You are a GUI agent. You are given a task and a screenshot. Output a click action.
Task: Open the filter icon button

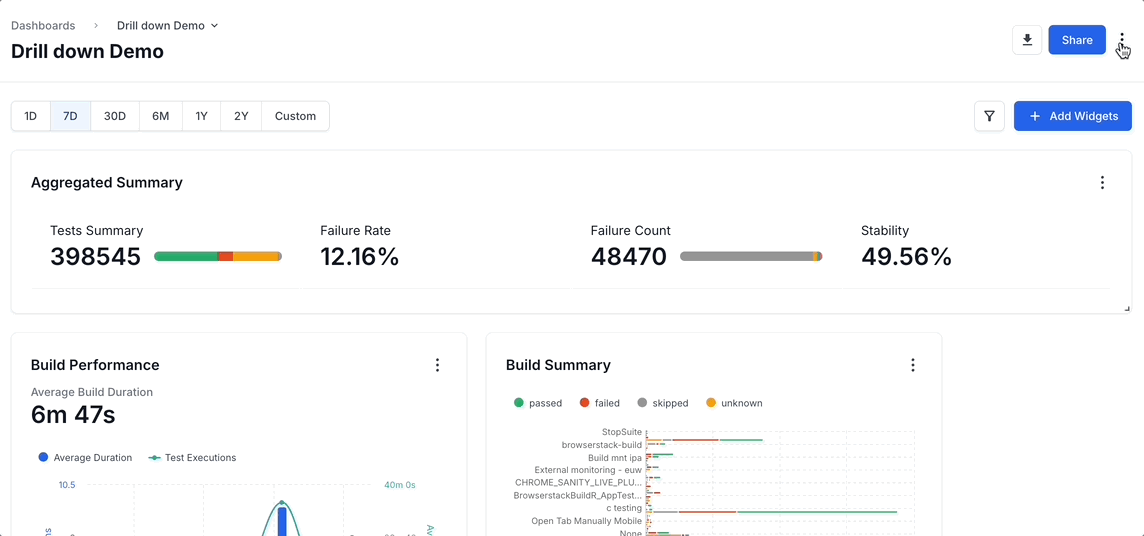point(989,116)
